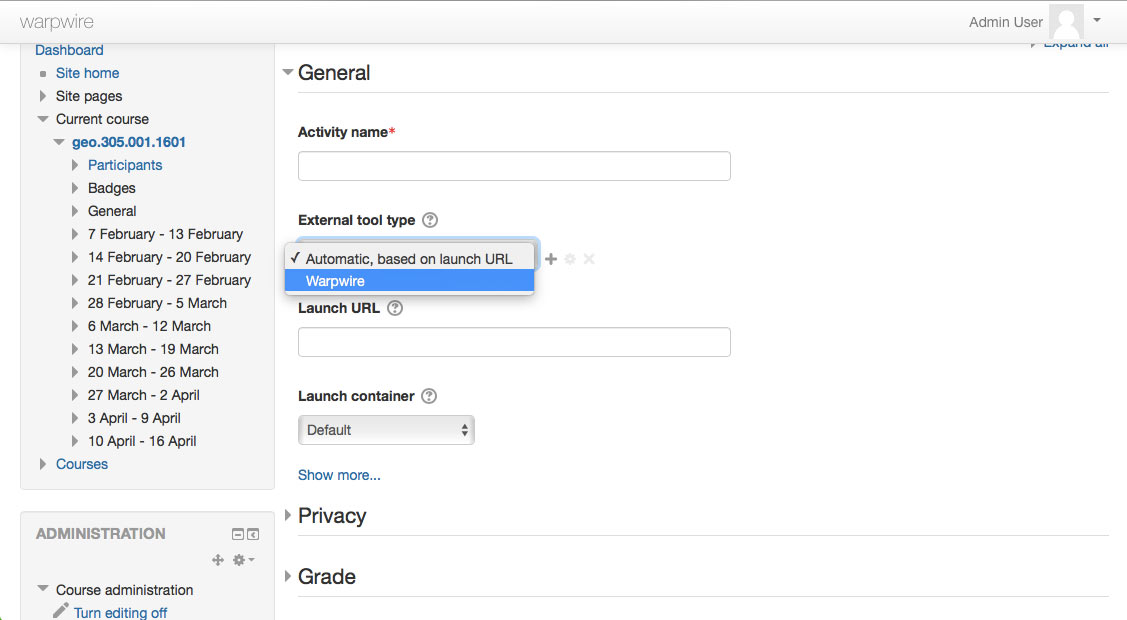Open the user menu arrow

tap(1097, 20)
